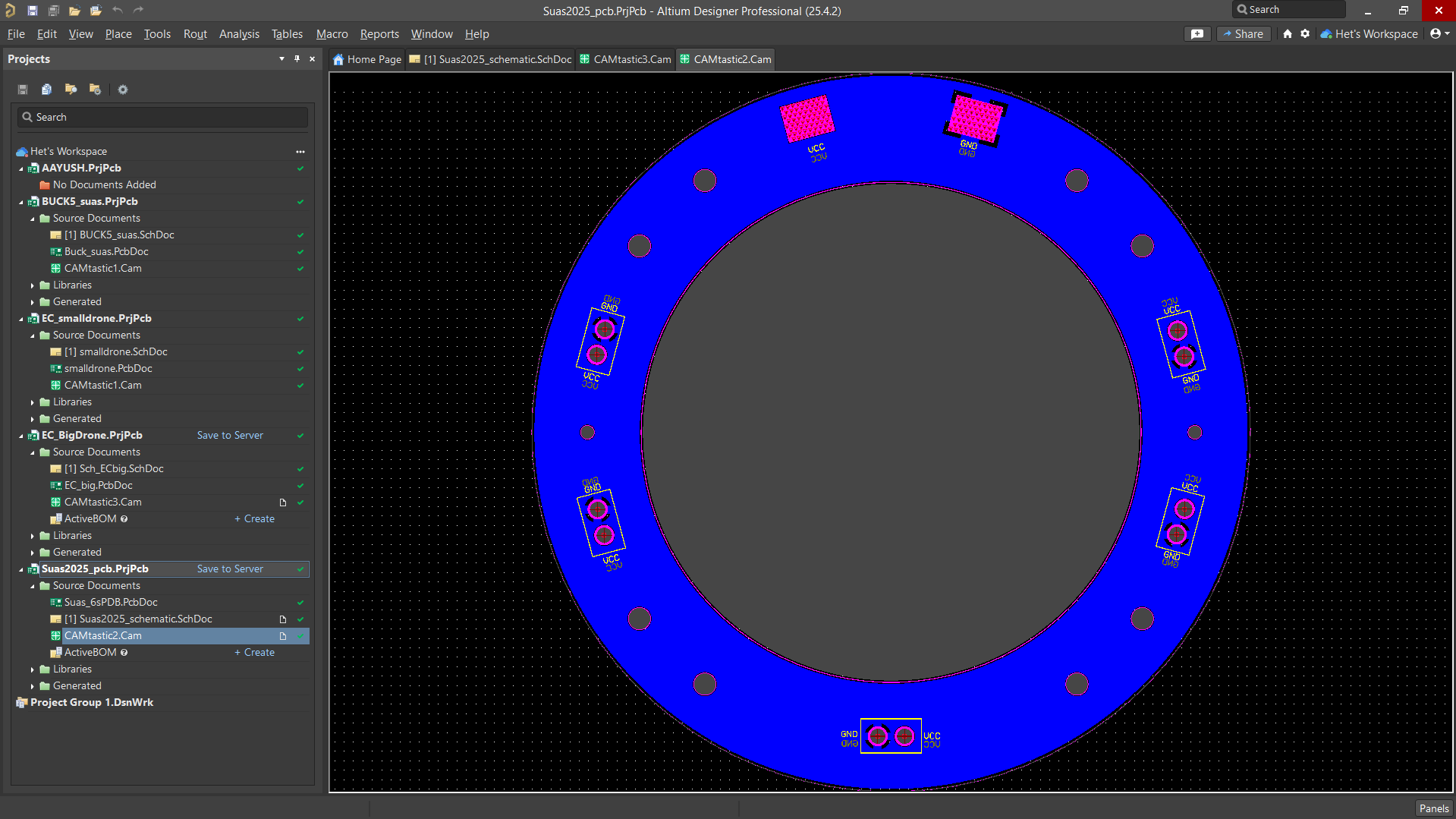Click Projects panel explore folder icon
This screenshot has width=1456, height=819.
[71, 90]
